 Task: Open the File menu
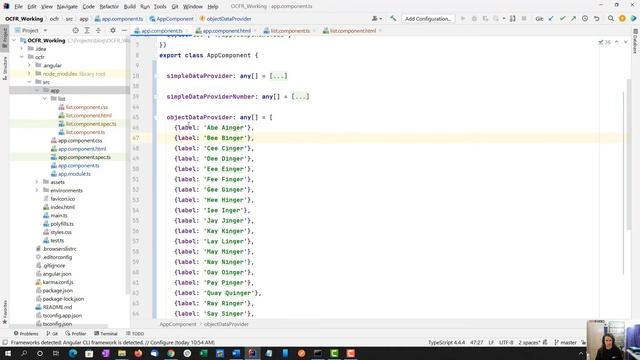[18, 7]
